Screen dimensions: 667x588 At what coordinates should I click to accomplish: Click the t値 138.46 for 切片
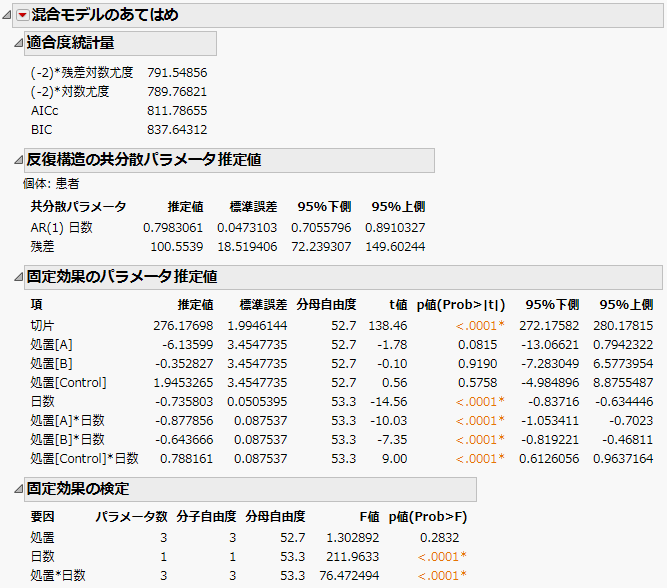click(x=388, y=325)
